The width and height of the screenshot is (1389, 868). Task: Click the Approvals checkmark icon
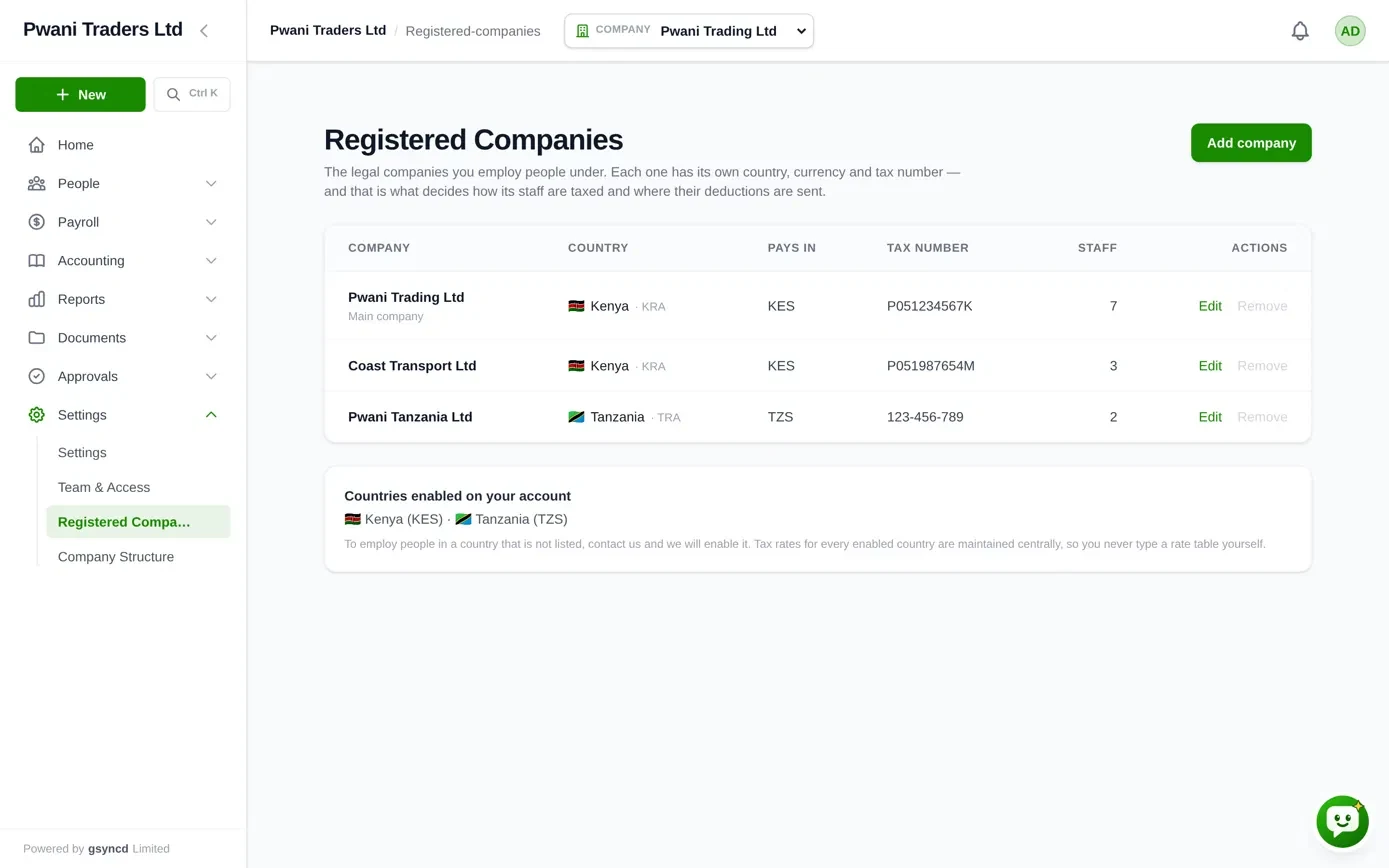[x=37, y=376]
